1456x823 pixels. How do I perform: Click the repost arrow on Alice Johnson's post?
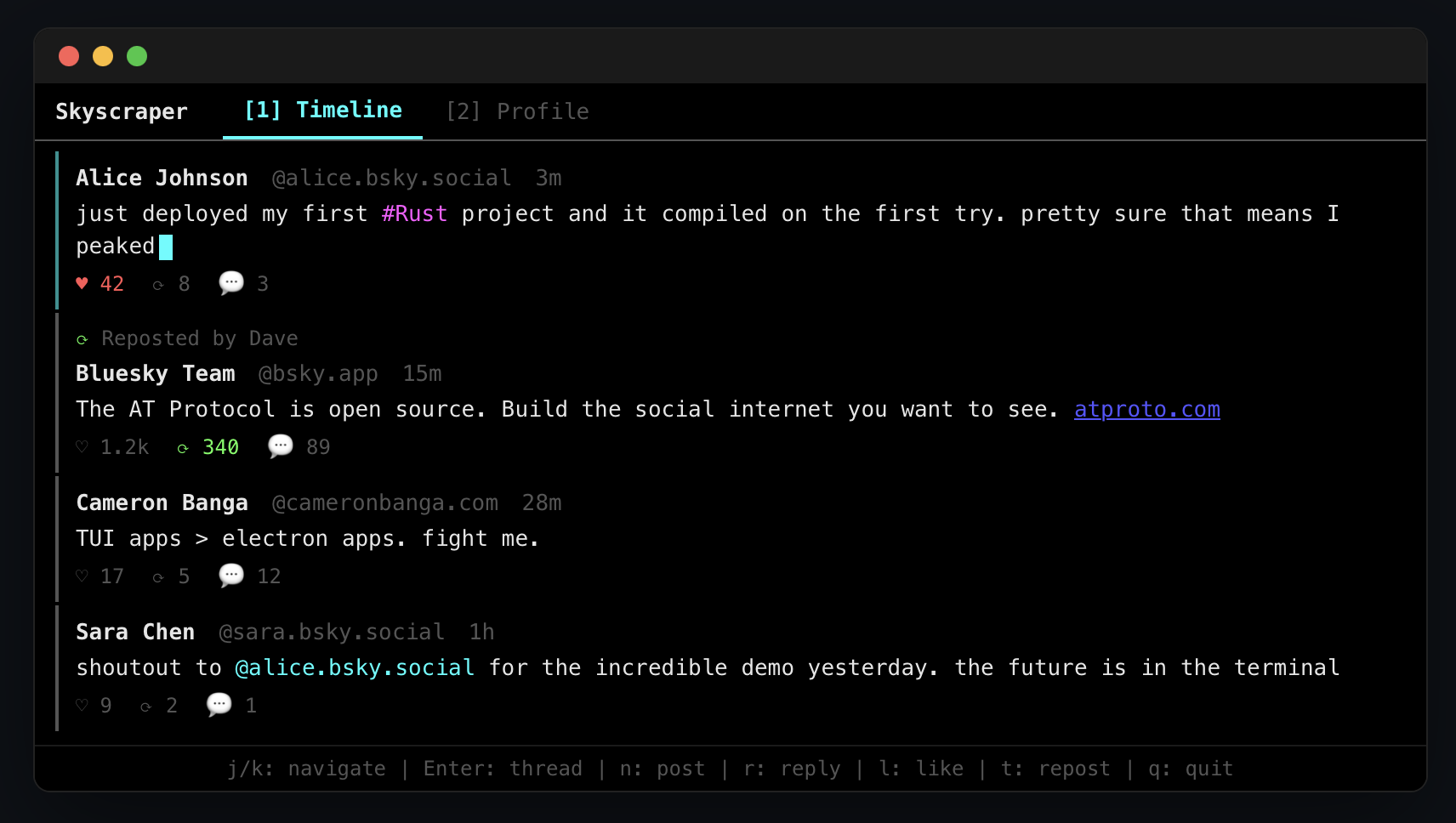pos(160,283)
